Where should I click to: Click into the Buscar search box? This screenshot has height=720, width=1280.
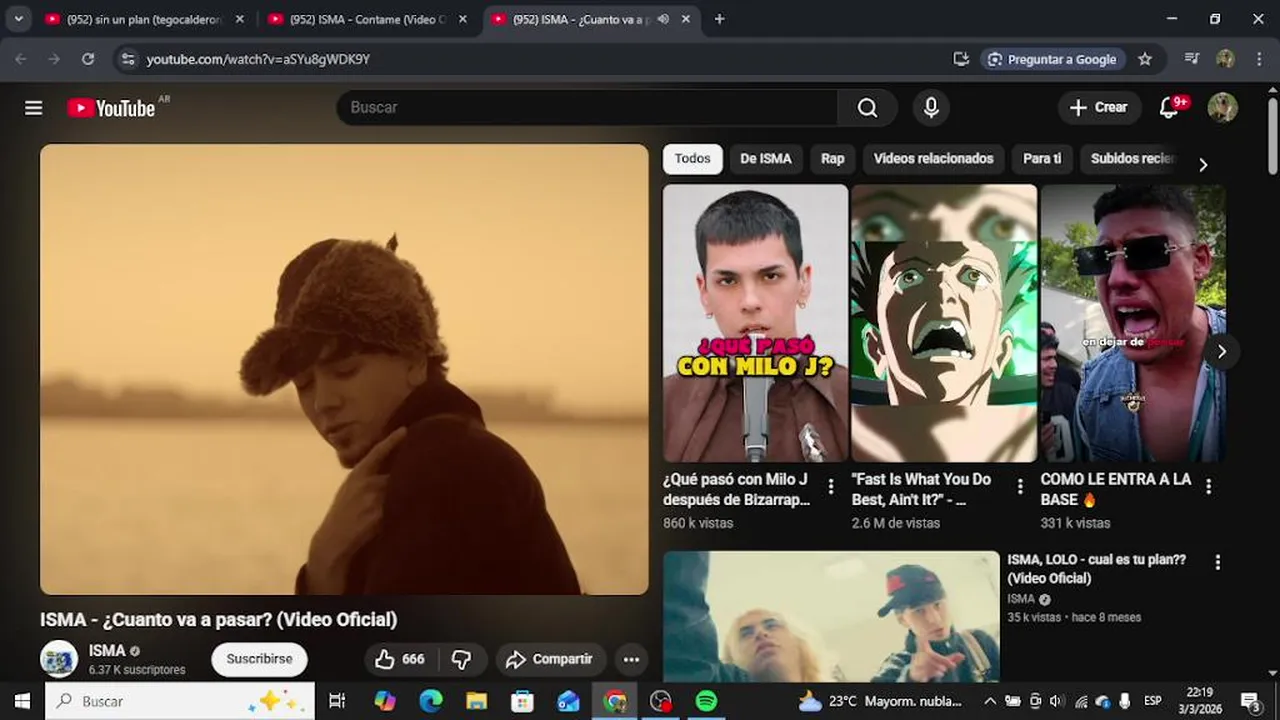587,108
